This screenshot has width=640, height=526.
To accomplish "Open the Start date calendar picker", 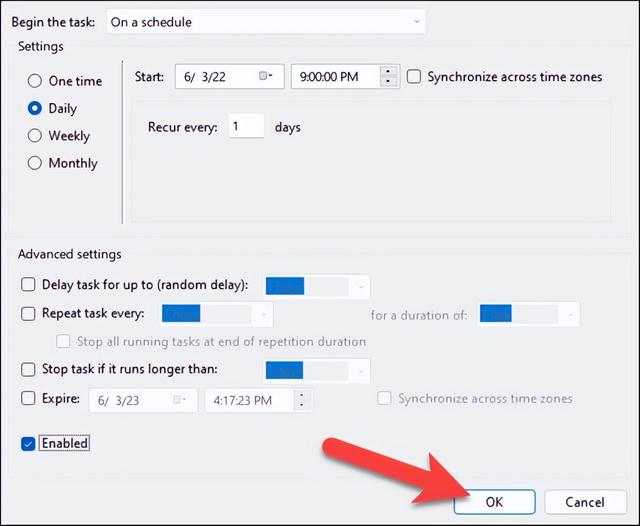I will pos(266,76).
